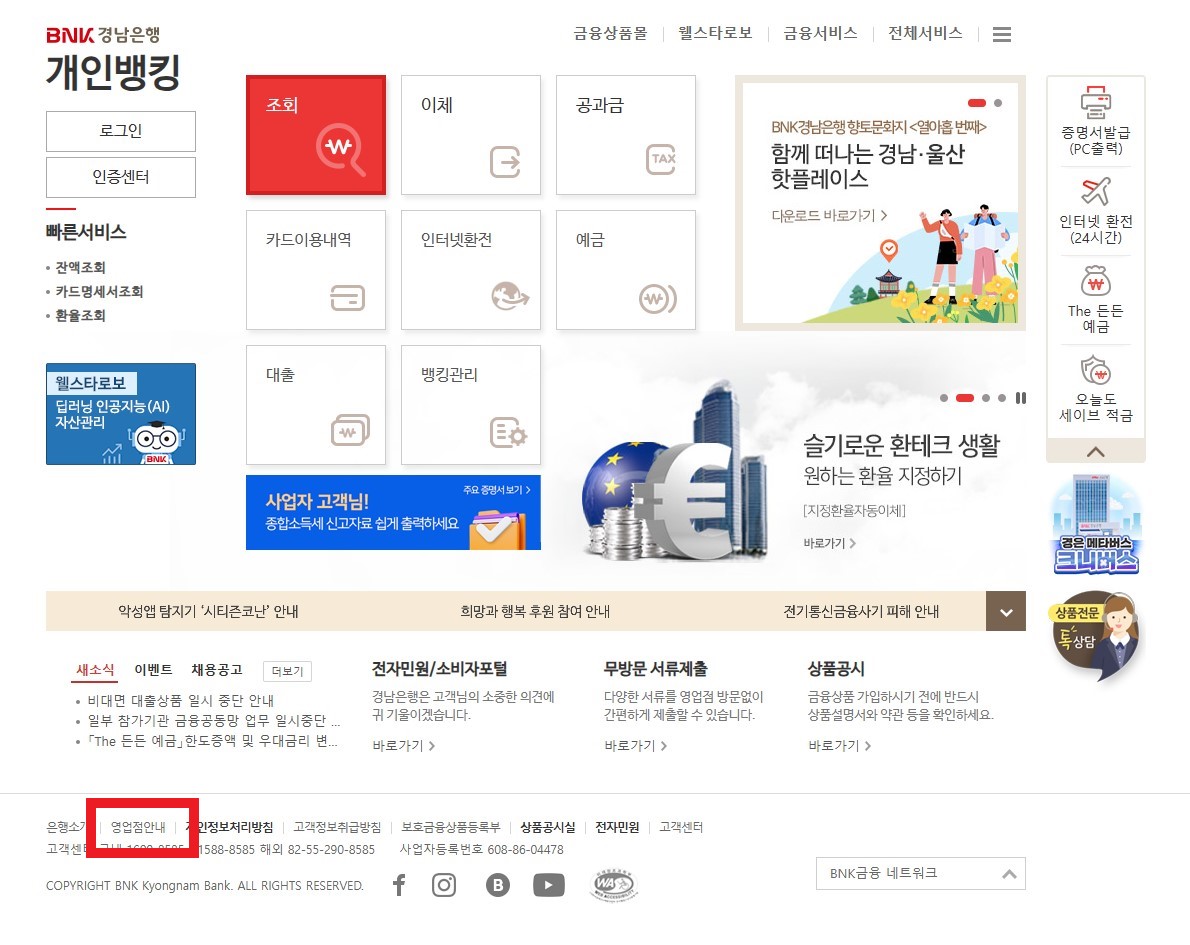
Task: Click 바로가기 under 슬기로운 환테크 생활
Action: (x=830, y=543)
